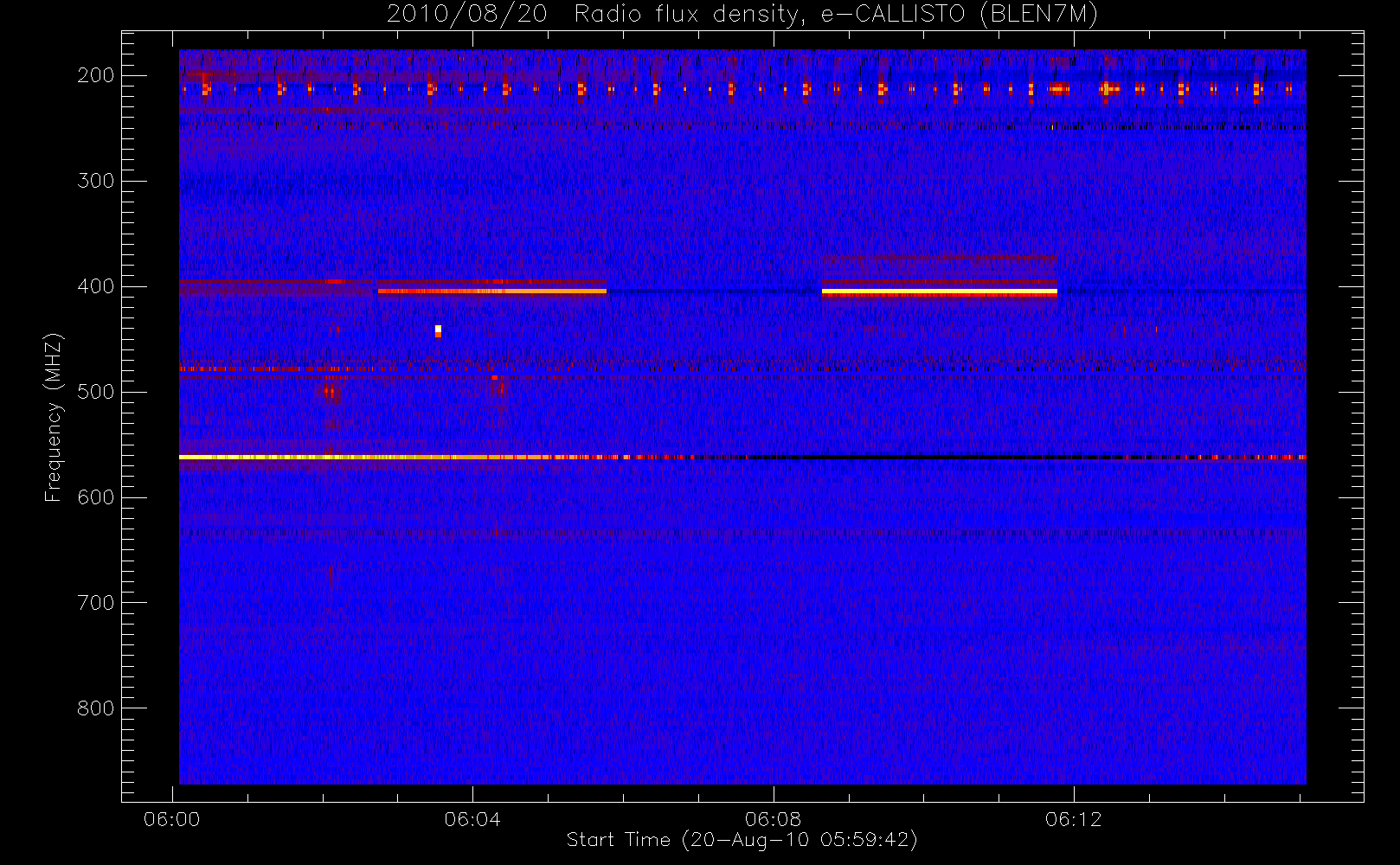
Task: Select the 600 frequency axis label
Action: point(96,497)
